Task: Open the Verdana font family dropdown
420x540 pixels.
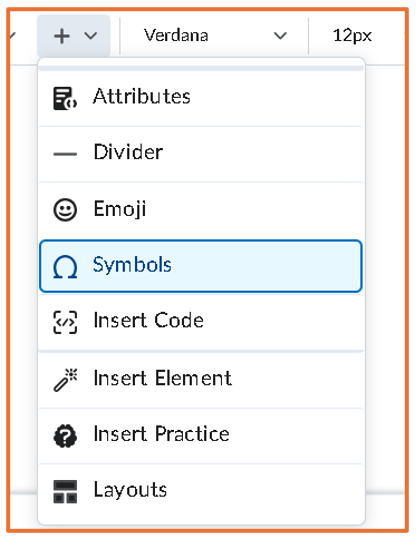Action: 215,35
